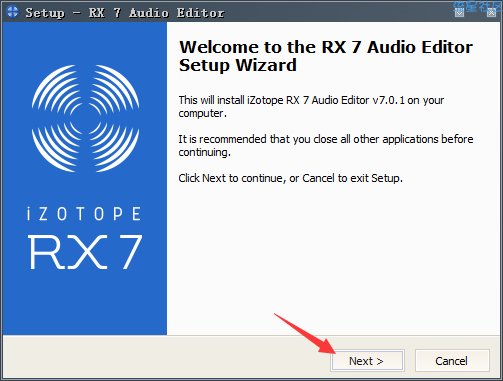The image size is (503, 381).
Task: Click the large RX 7 logo text
Action: tap(85, 252)
